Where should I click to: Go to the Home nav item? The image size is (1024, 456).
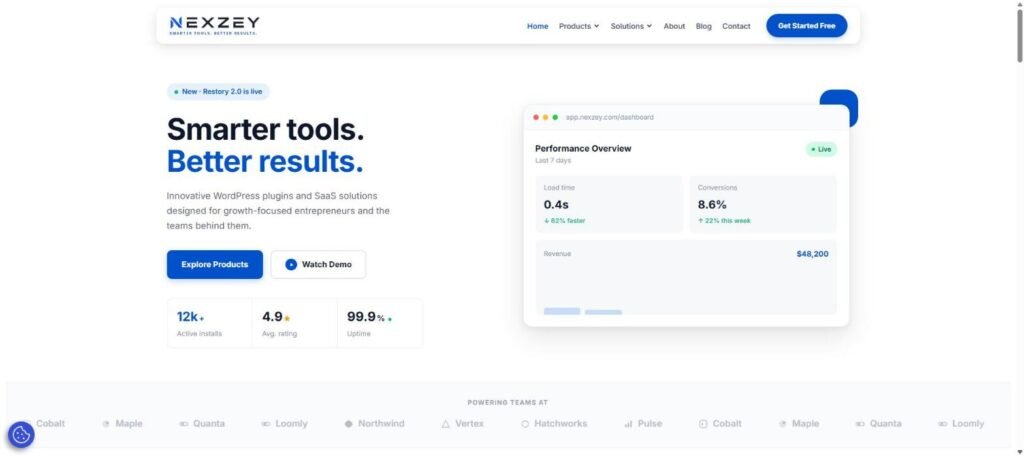click(x=537, y=26)
